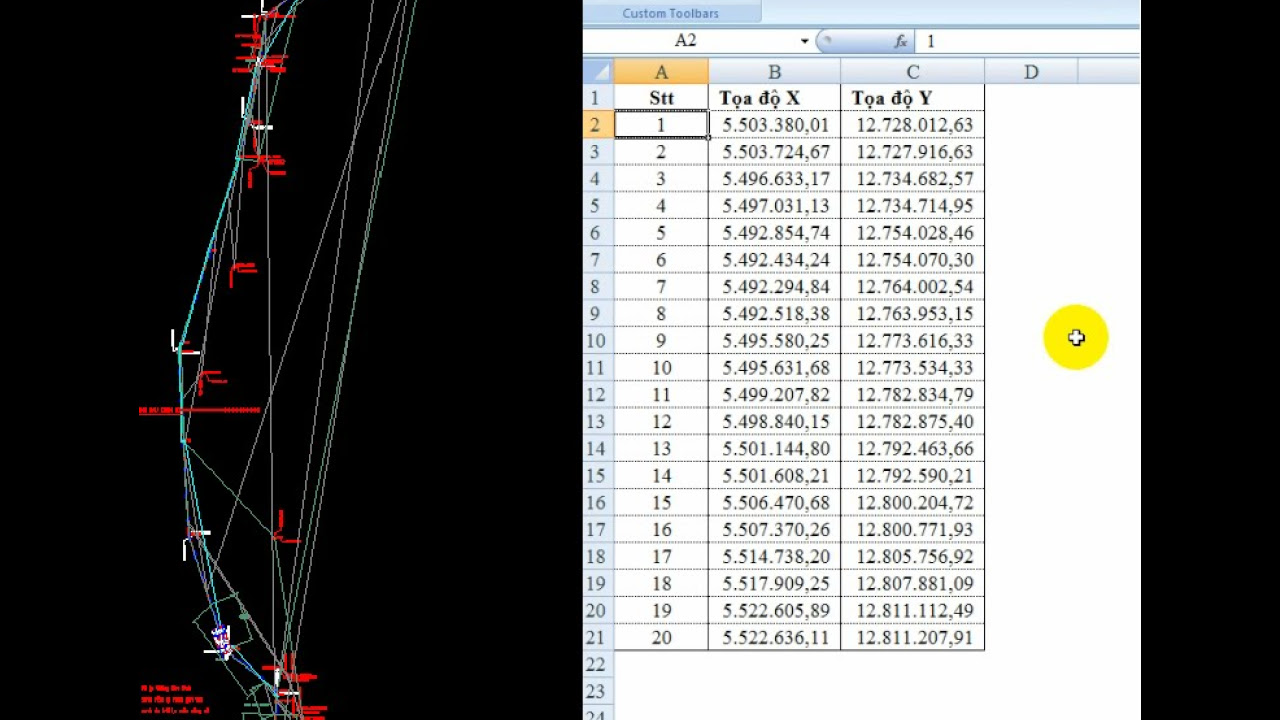Image resolution: width=1280 pixels, height=720 pixels.
Task: Select cell with value 12.734.682,57
Action: pos(912,179)
